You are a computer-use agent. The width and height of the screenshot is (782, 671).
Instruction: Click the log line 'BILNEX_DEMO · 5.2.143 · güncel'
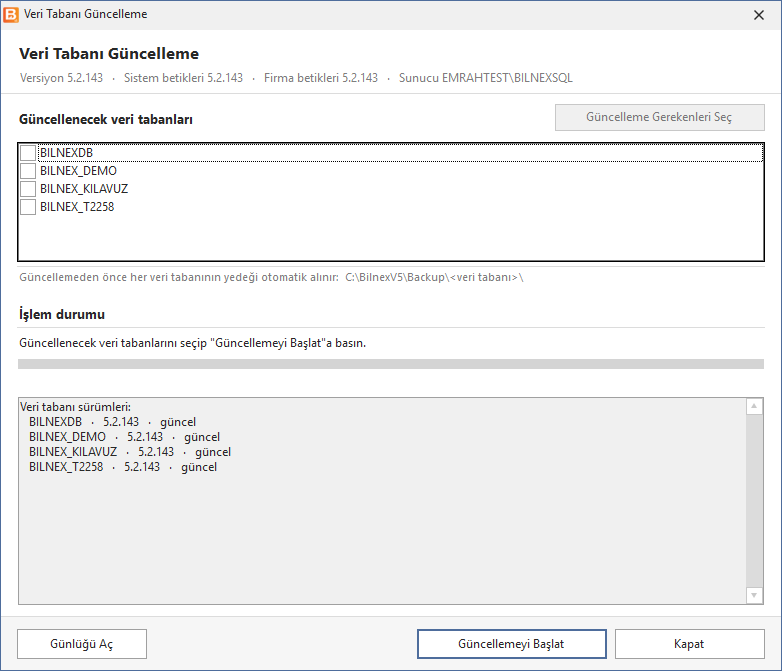pyautogui.click(x=124, y=437)
